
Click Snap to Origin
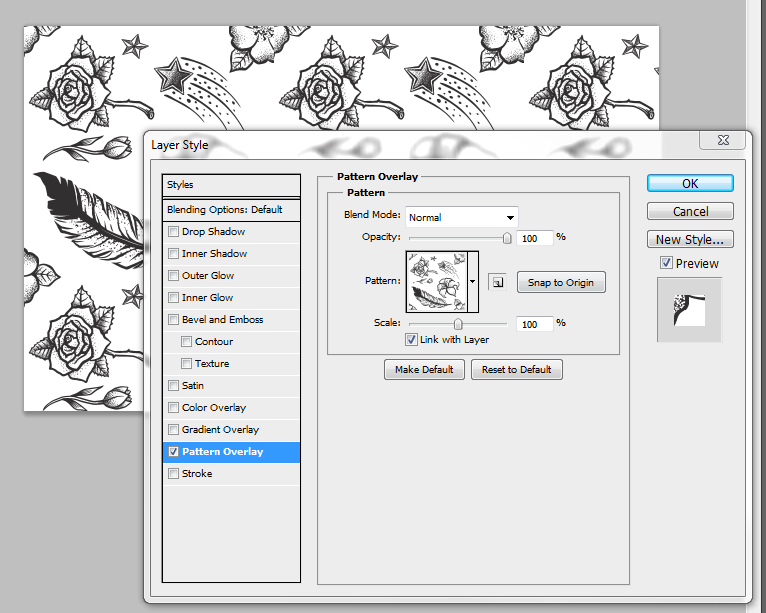click(561, 282)
